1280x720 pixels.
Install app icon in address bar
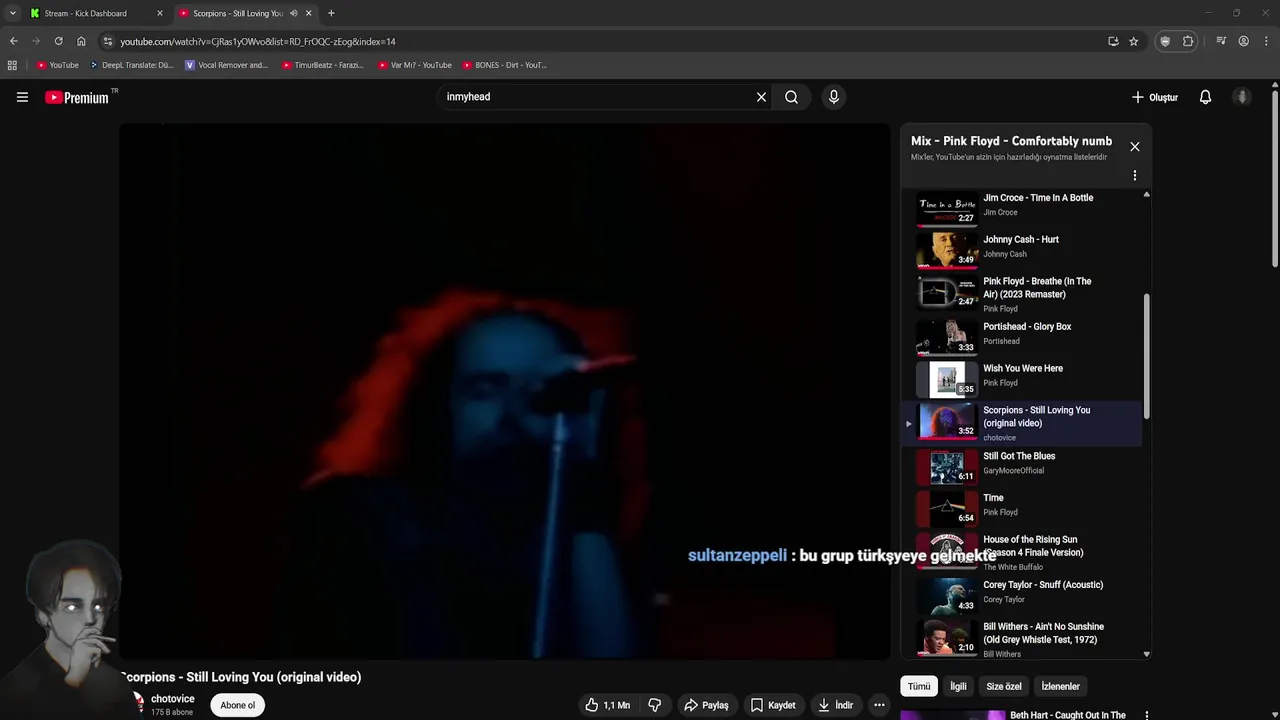point(1113,41)
